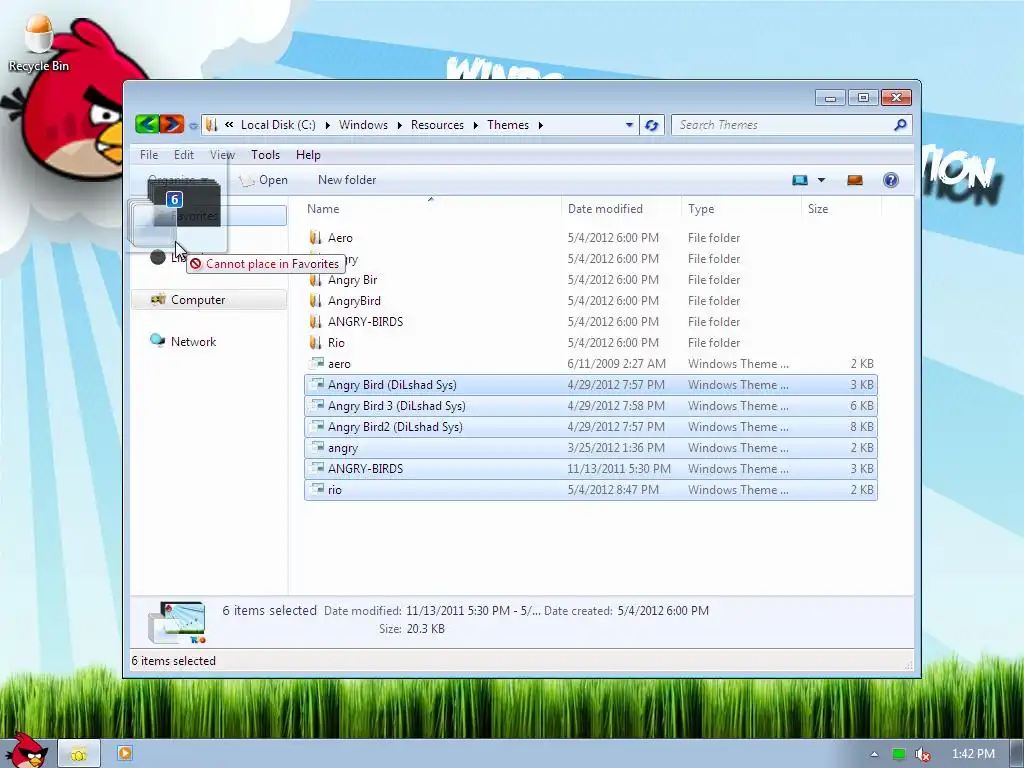Click the green Back navigation arrow

[x=148, y=124]
